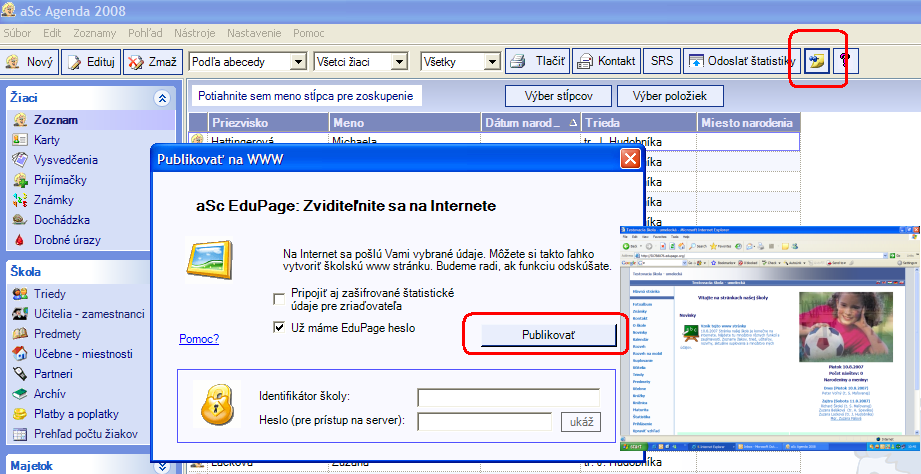The width and height of the screenshot is (921, 474).
Task: Sort by the Trieda column header
Action: (639, 123)
